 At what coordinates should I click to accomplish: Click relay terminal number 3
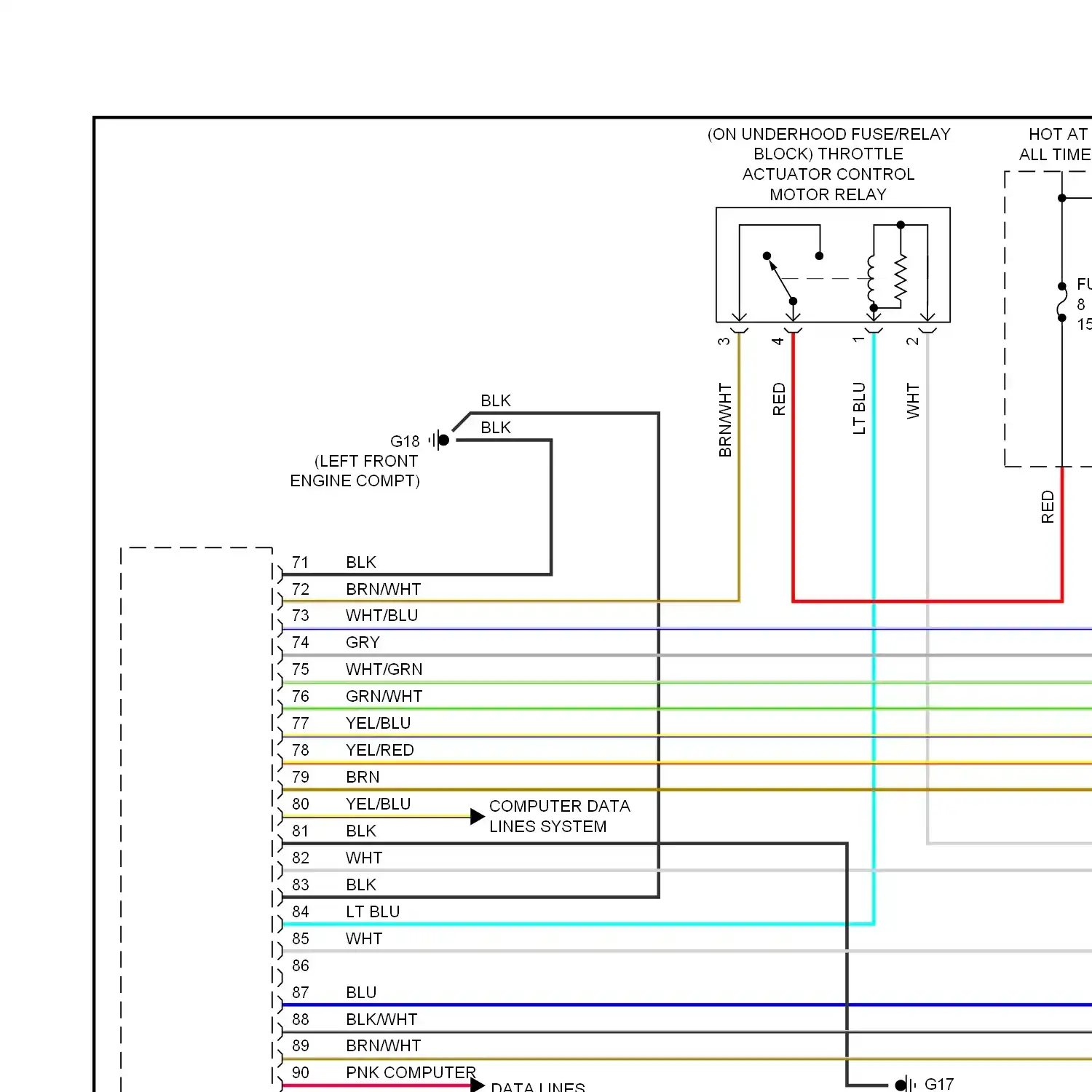coord(724,341)
